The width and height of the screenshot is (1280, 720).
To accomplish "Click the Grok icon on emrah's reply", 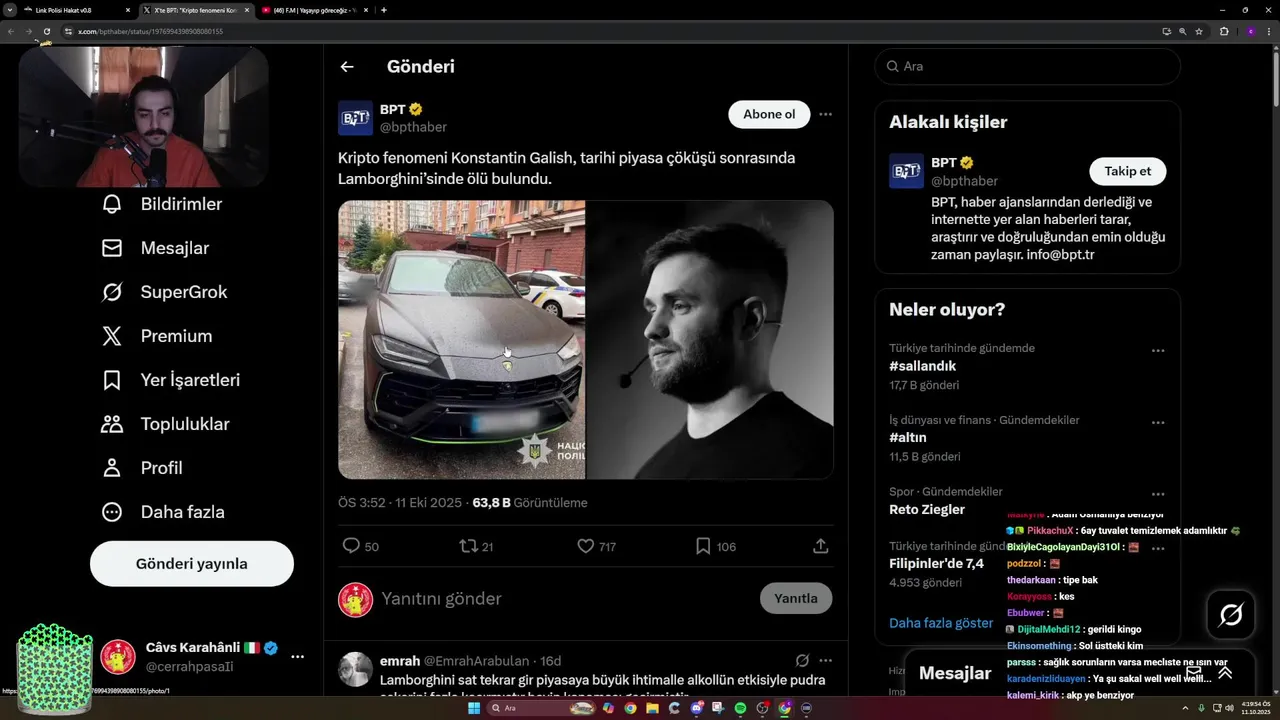I will pyautogui.click(x=802, y=661).
